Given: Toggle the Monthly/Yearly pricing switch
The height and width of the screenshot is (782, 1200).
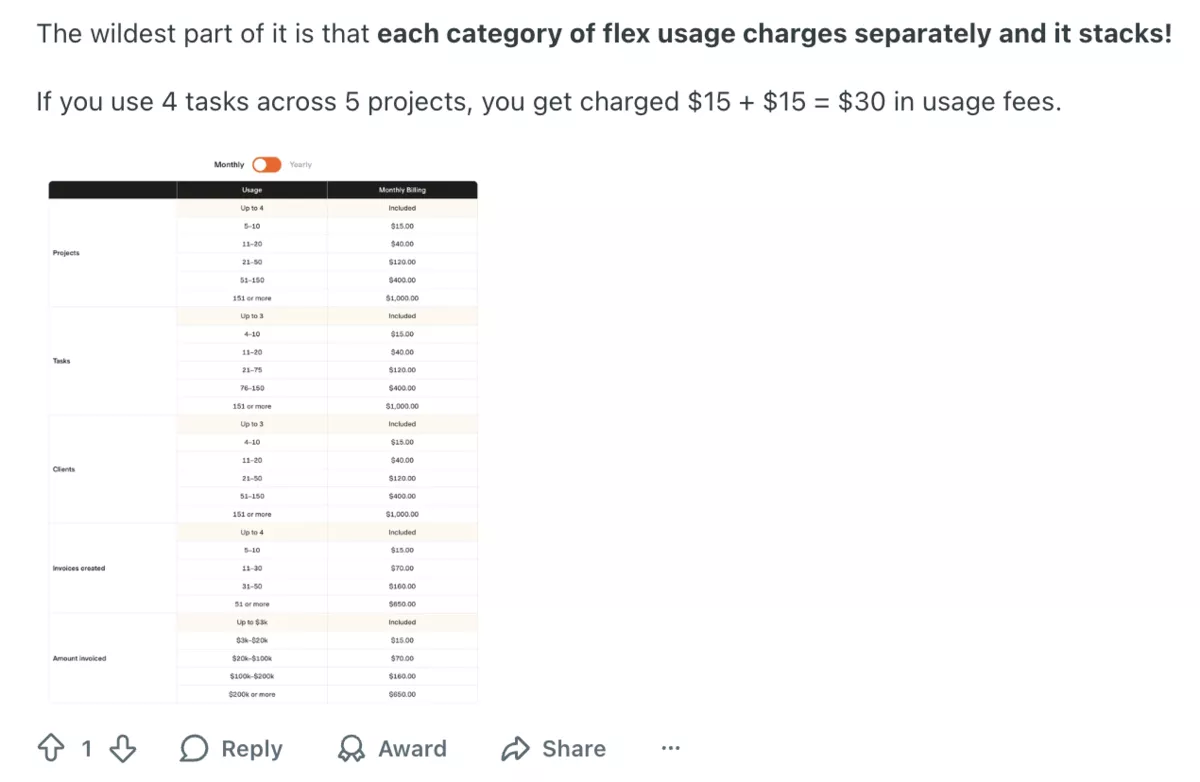Looking at the screenshot, I should [265, 164].
